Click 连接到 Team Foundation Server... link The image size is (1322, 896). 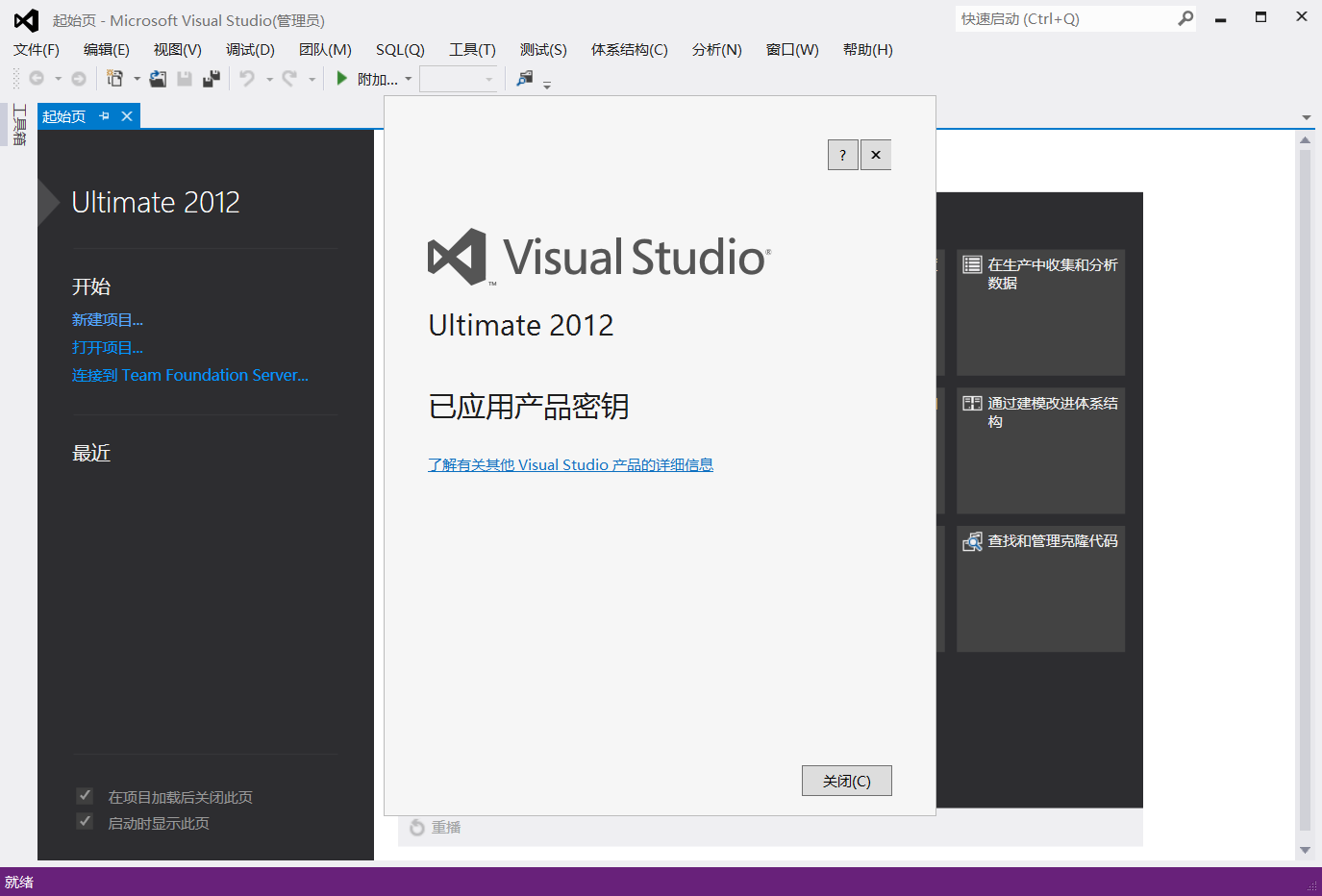coord(190,376)
